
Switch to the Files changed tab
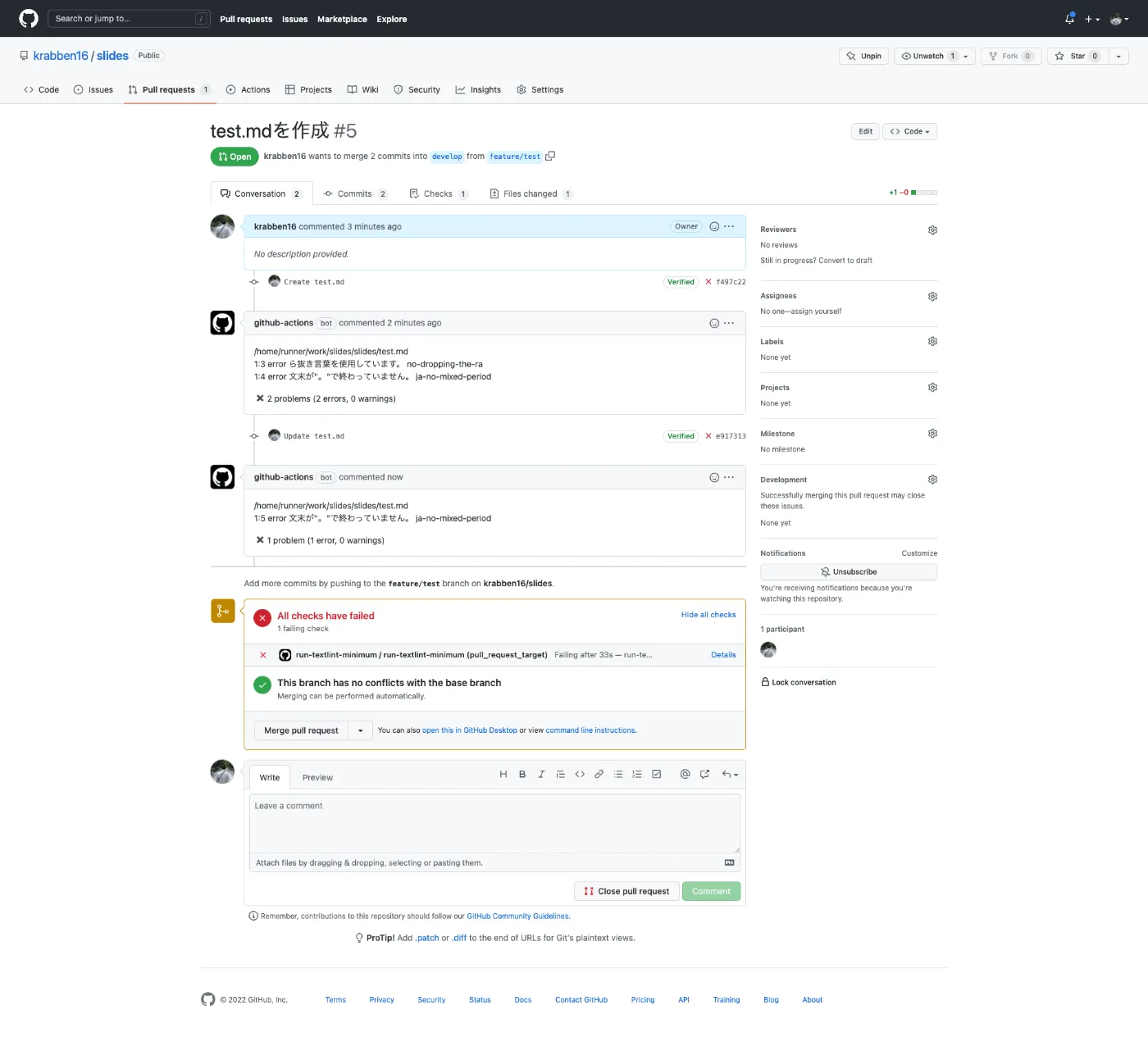[530, 194]
